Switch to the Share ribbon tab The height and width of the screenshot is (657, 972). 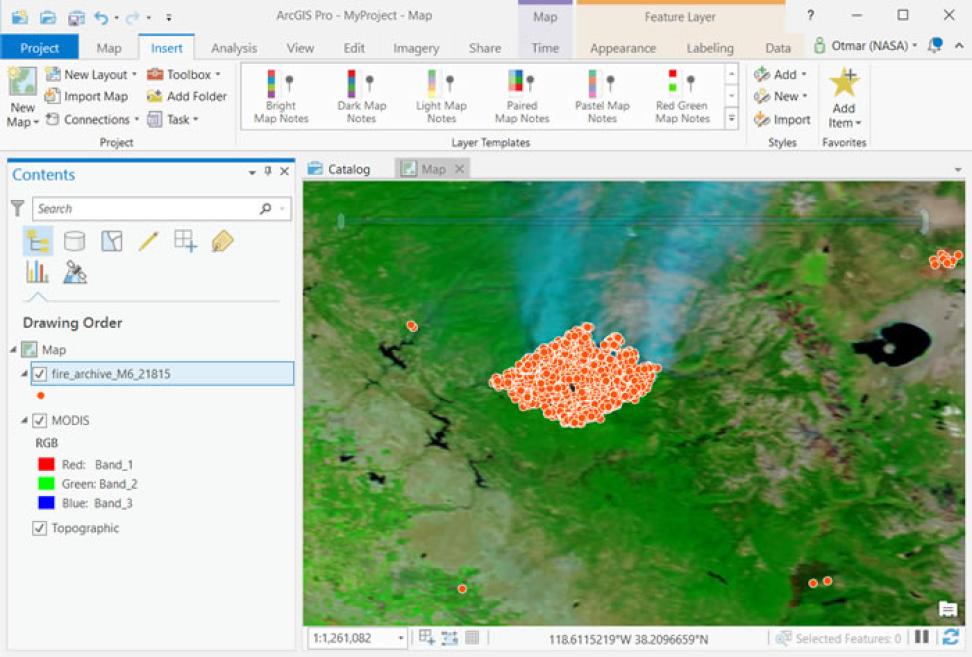click(485, 48)
